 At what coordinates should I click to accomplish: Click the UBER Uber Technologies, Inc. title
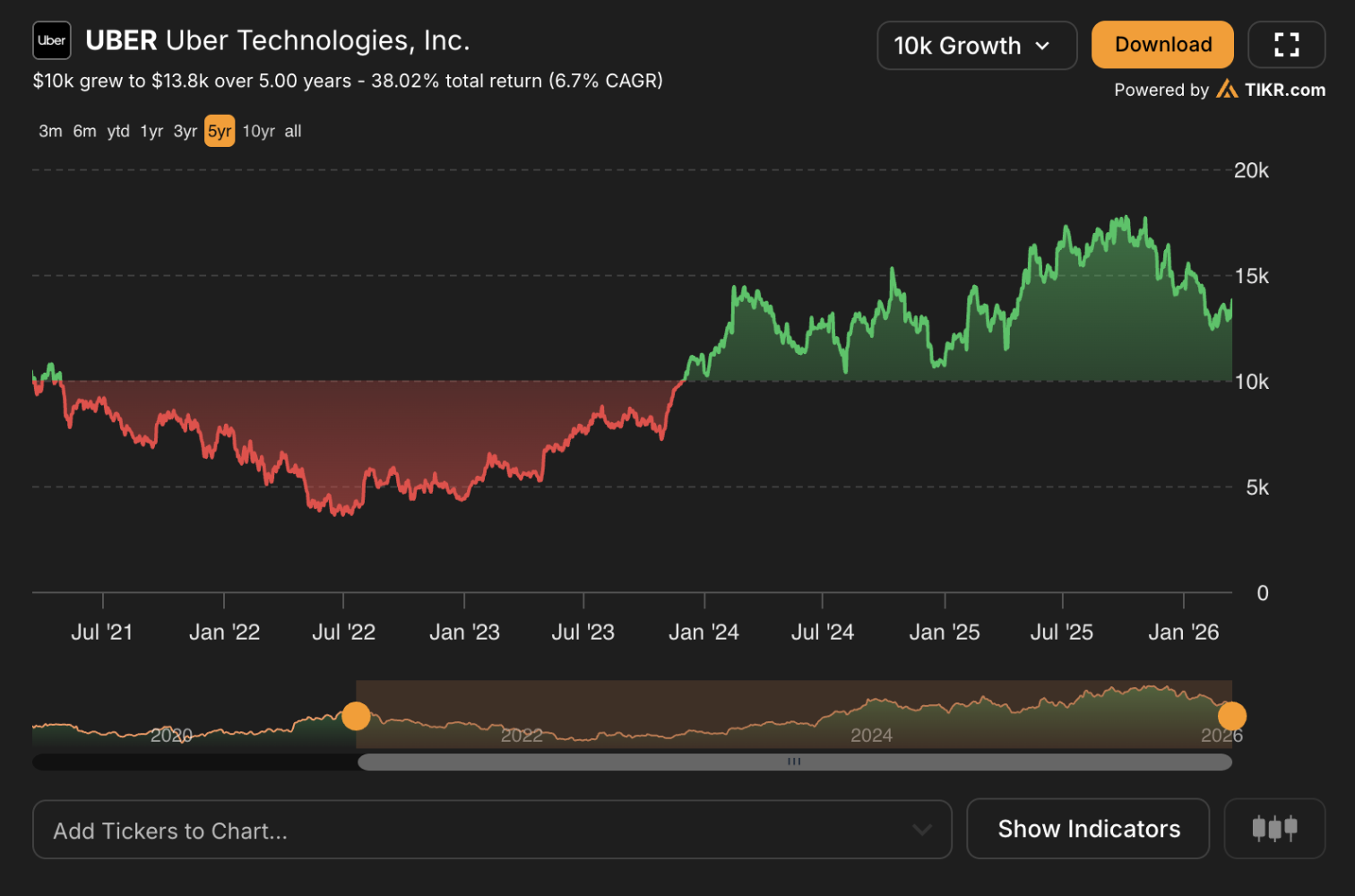coord(278,40)
